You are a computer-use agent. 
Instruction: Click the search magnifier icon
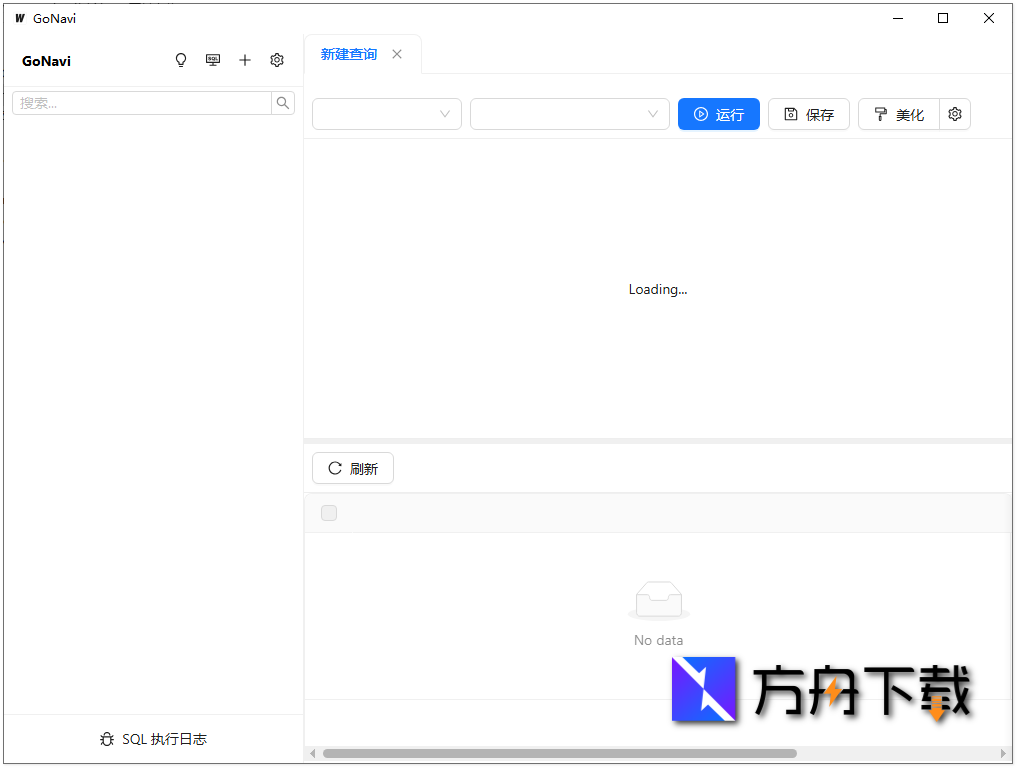pos(283,102)
